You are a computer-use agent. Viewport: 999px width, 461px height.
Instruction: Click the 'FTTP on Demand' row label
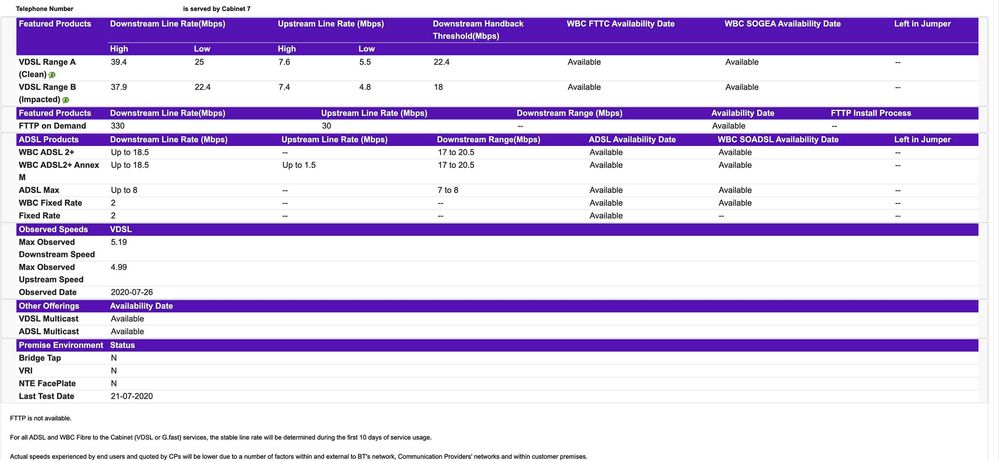point(52,126)
